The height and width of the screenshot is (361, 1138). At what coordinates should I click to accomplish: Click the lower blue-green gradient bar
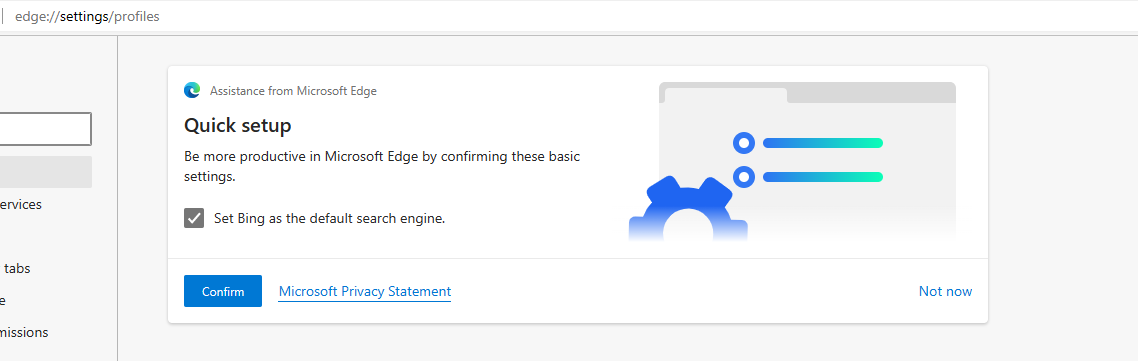click(823, 177)
